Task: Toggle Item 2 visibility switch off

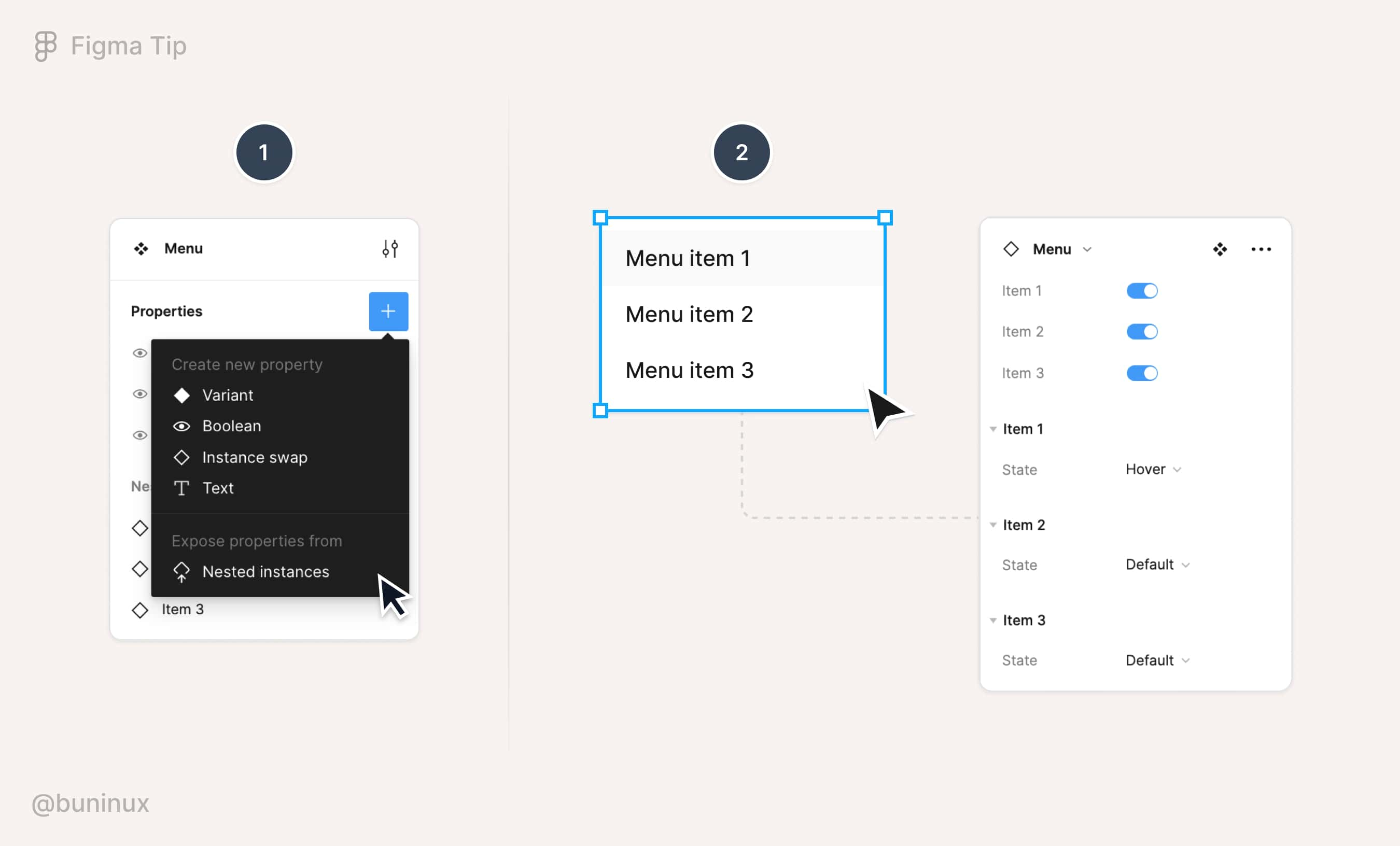Action: 1143,332
